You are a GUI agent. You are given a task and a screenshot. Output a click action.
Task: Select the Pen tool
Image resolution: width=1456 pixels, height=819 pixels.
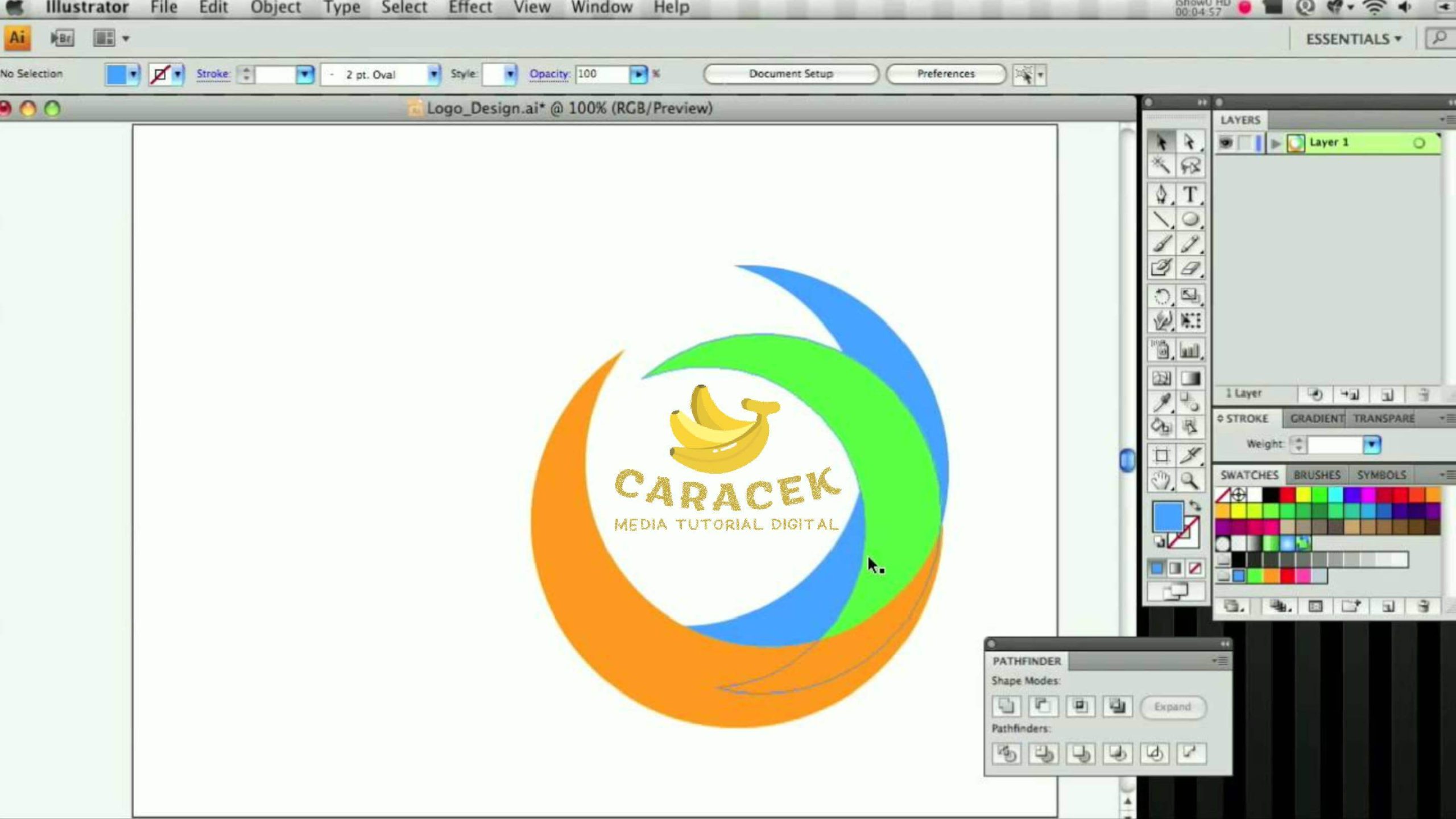[1161, 195]
